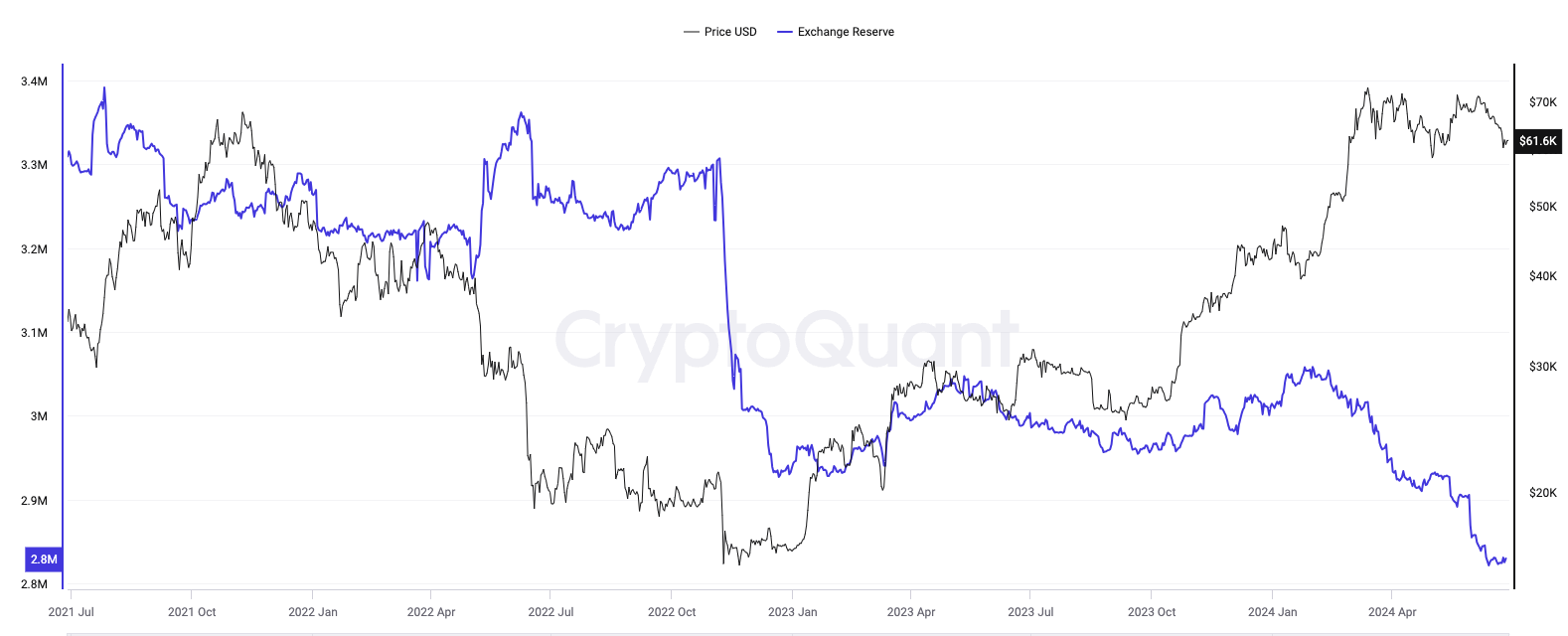
Task: Select the 2021 Jul date axis label
Action: (72, 612)
